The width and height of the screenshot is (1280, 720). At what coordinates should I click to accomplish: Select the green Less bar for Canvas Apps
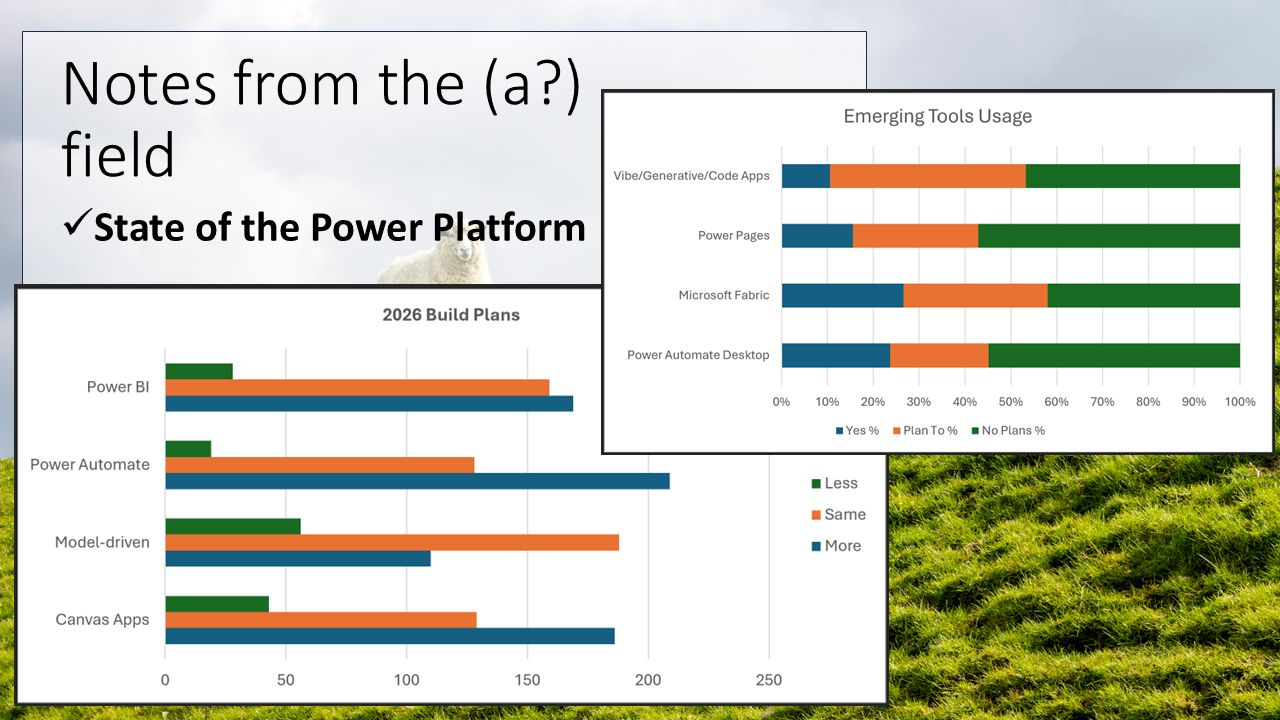(217, 604)
